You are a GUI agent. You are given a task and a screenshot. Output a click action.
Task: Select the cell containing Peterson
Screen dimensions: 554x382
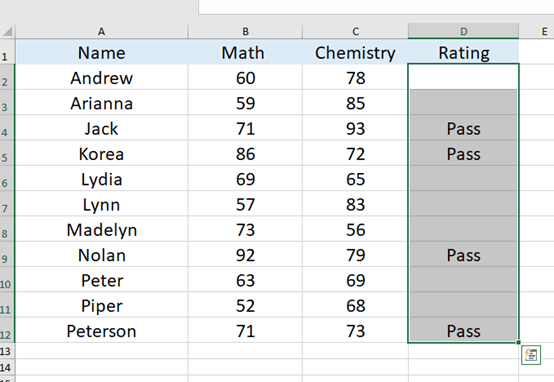coord(102,330)
